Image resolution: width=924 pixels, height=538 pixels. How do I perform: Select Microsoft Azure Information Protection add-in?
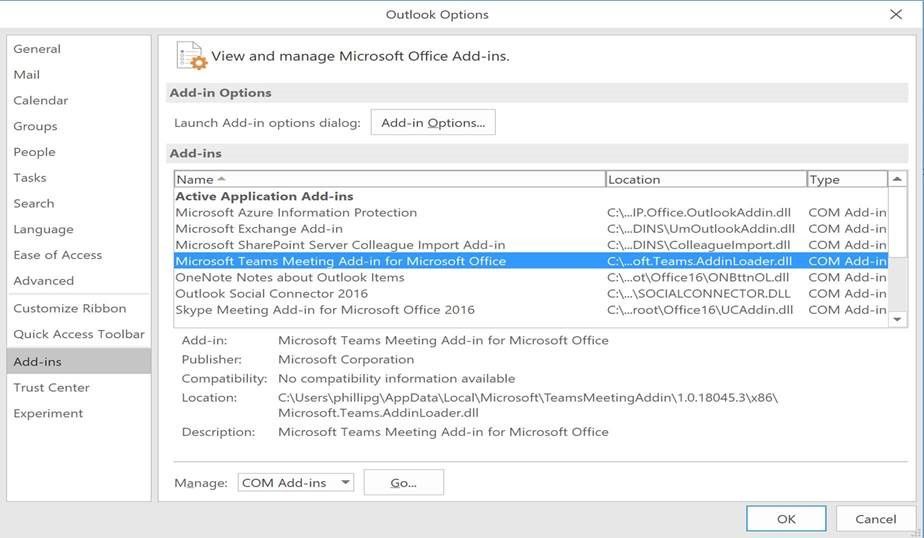296,212
